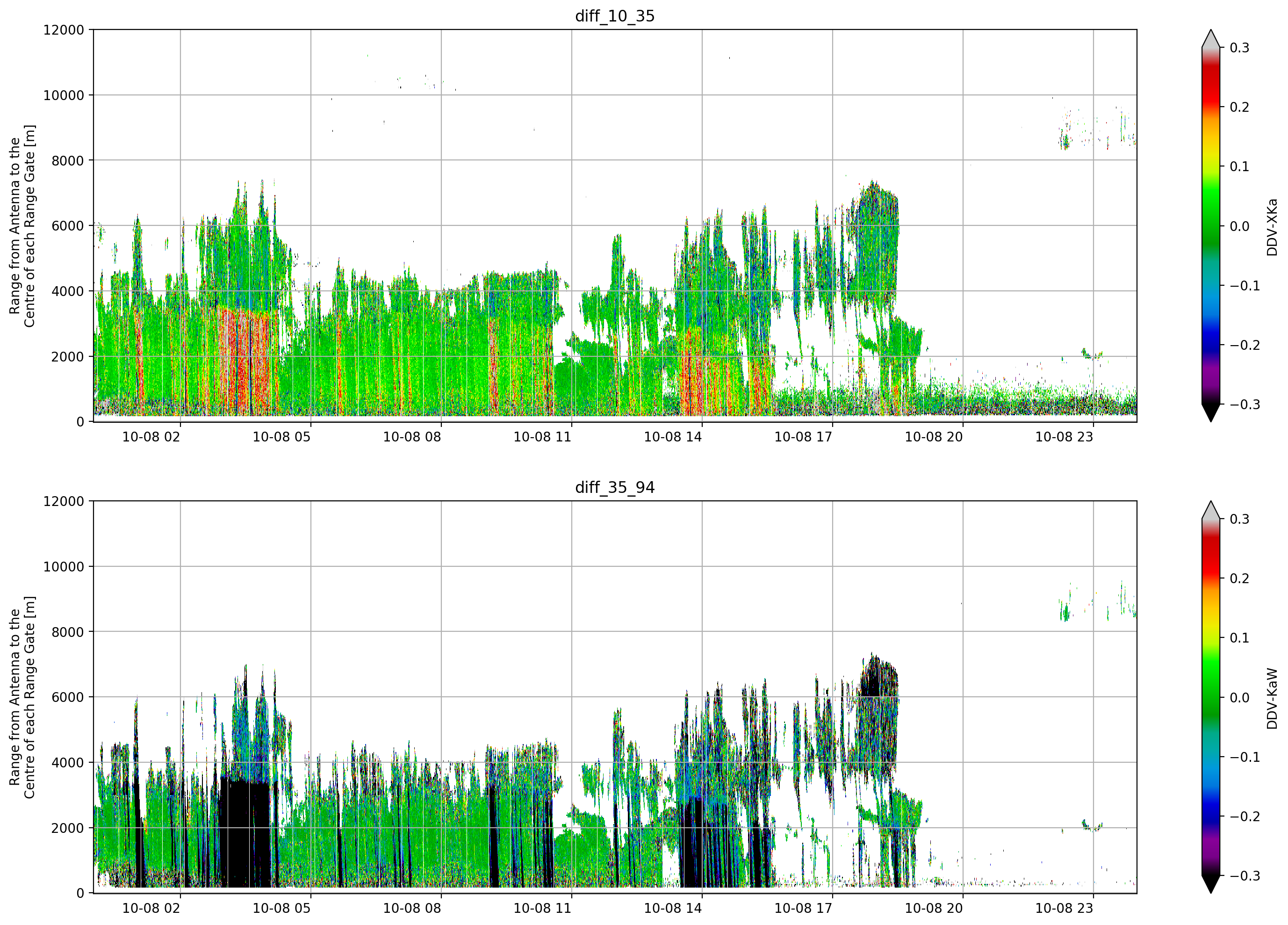The image size is (1288, 925).
Task: Click '10-08 08' x-tick under diff_35_94 plot
Action: (412, 909)
